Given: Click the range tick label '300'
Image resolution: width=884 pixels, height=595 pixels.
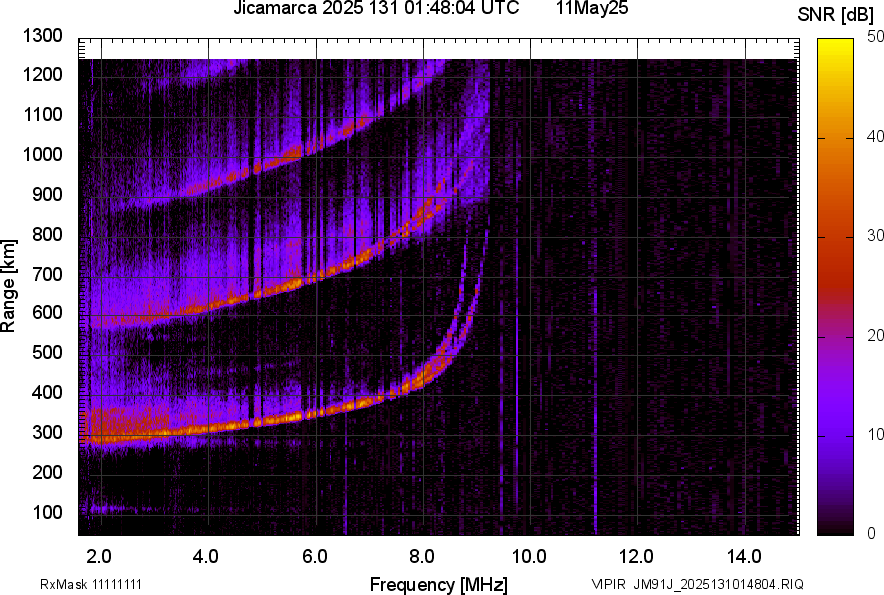Looking at the screenshot, I should pyautogui.click(x=47, y=433).
